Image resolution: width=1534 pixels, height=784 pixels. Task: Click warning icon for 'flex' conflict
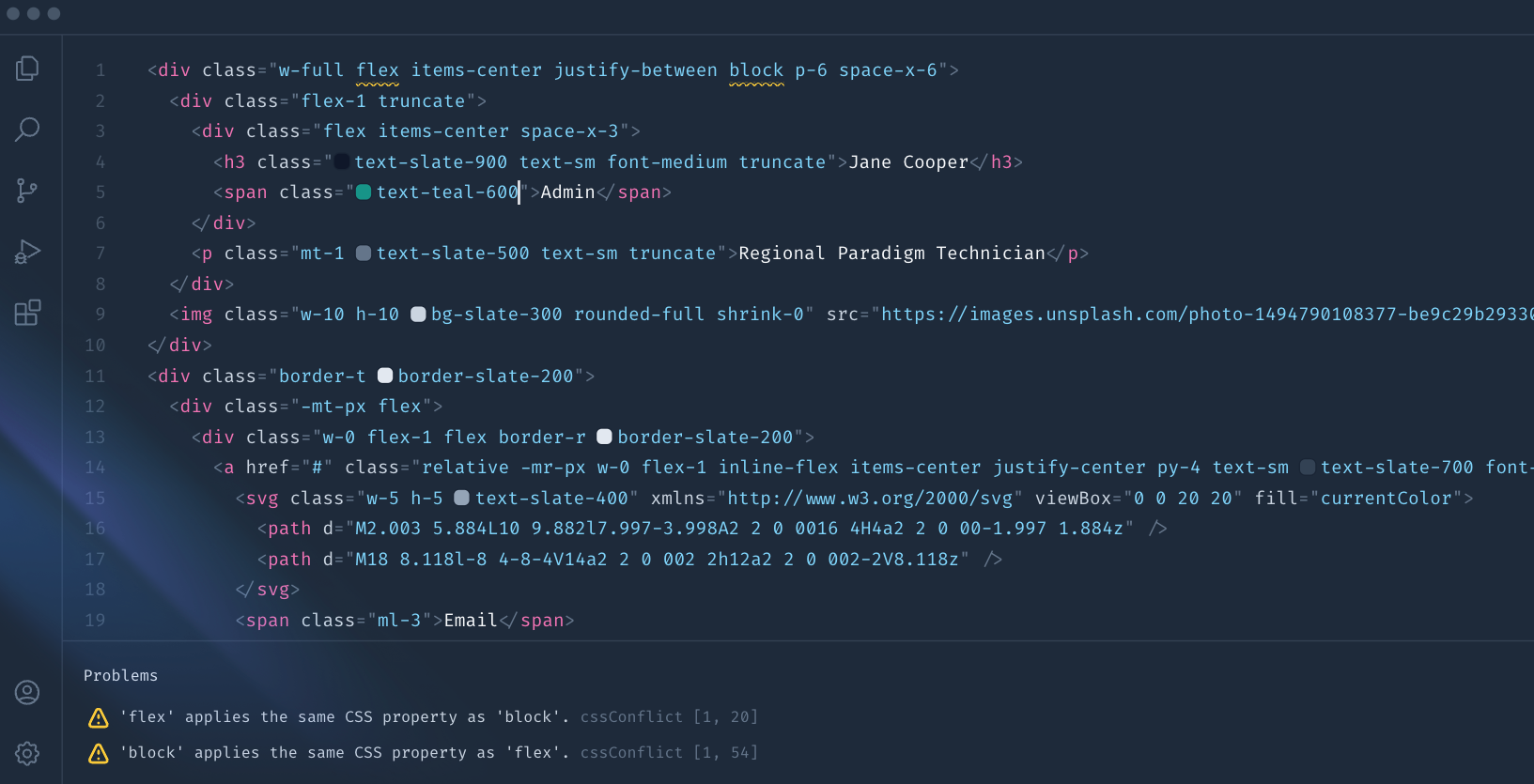tap(99, 718)
